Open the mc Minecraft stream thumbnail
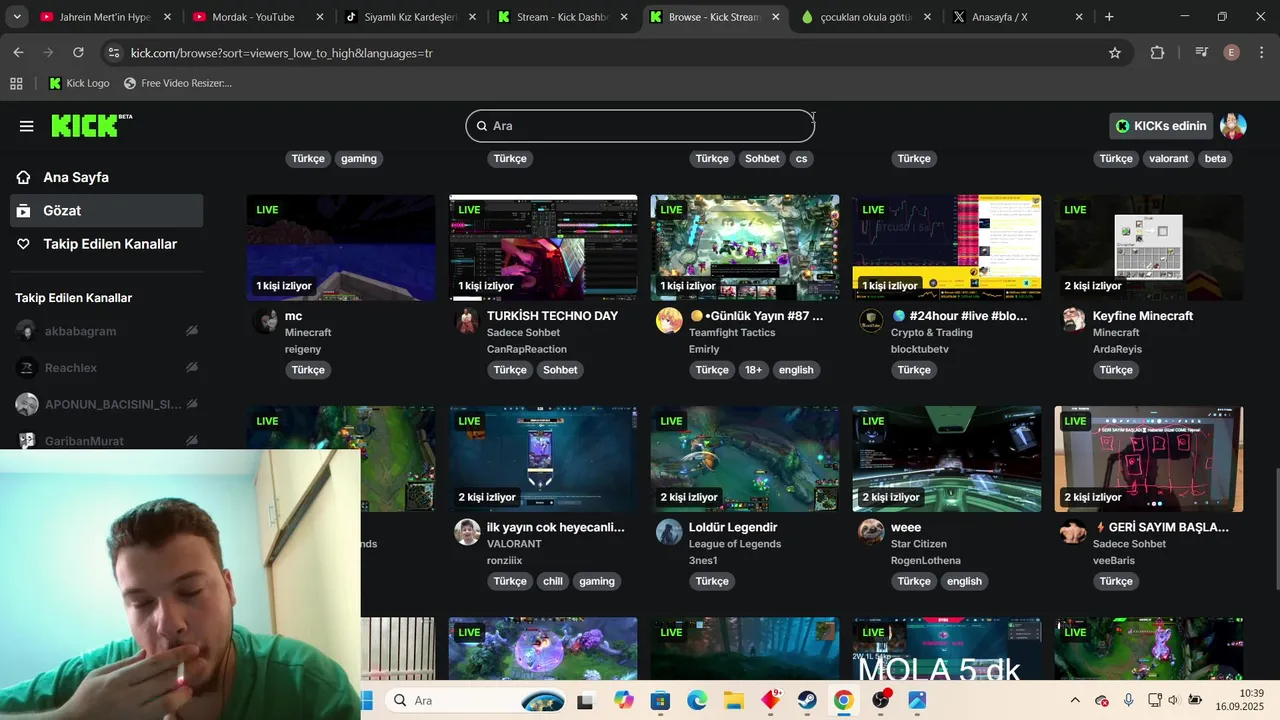1280x720 pixels. coord(340,248)
